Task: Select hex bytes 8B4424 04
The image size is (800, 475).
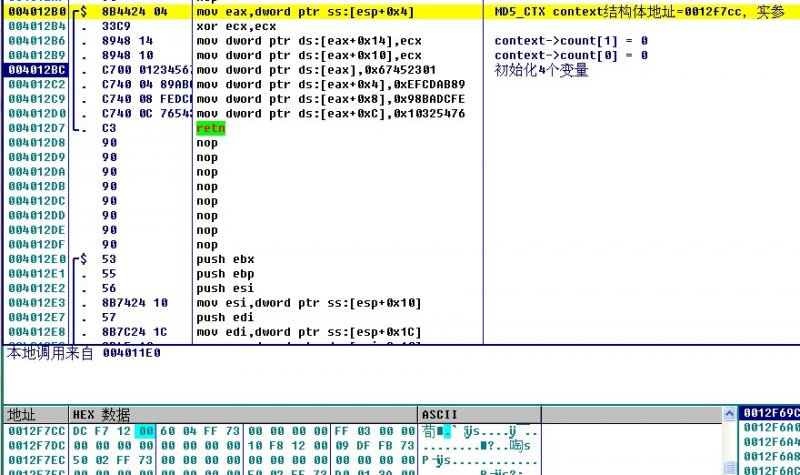Action: (x=135, y=12)
